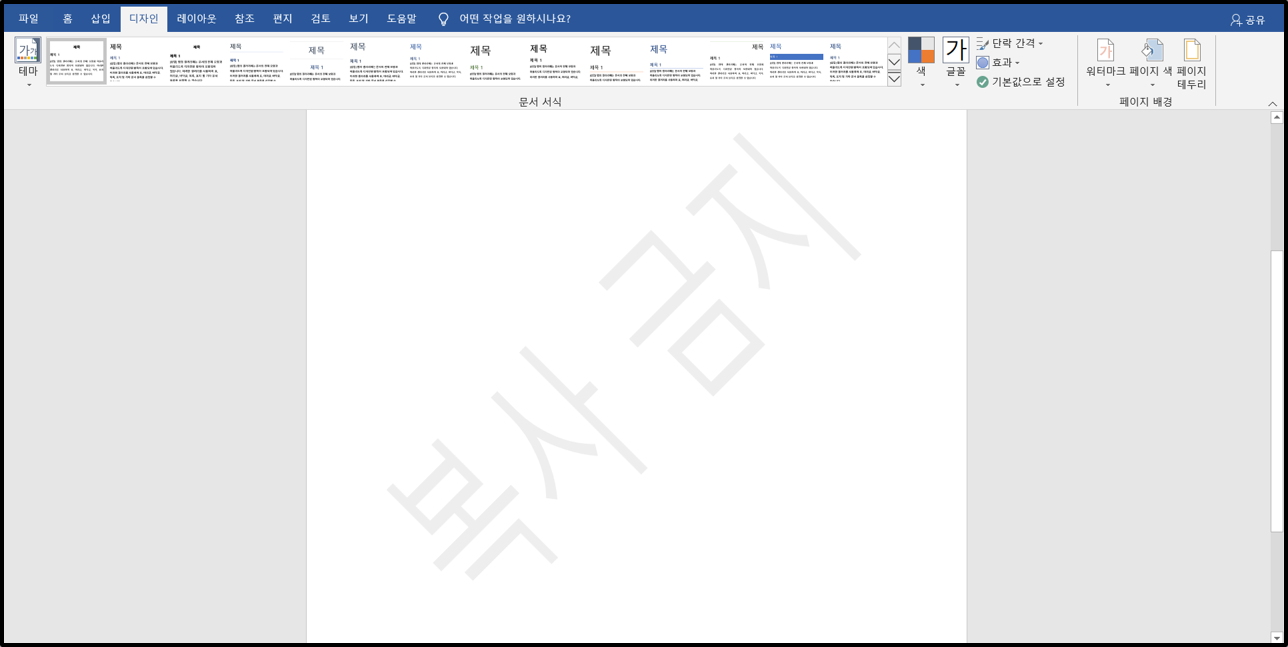Open the 파일 tab
1288x647 pixels.
(28, 18)
